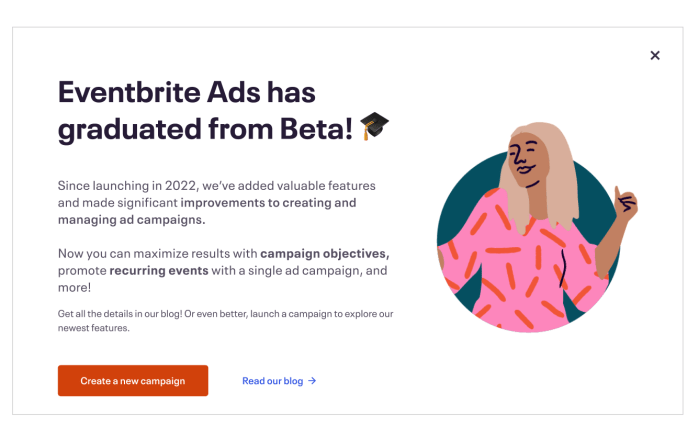Screen dimensions: 699x448
Task: Open the Read our blog link
Action: [x=272, y=381]
